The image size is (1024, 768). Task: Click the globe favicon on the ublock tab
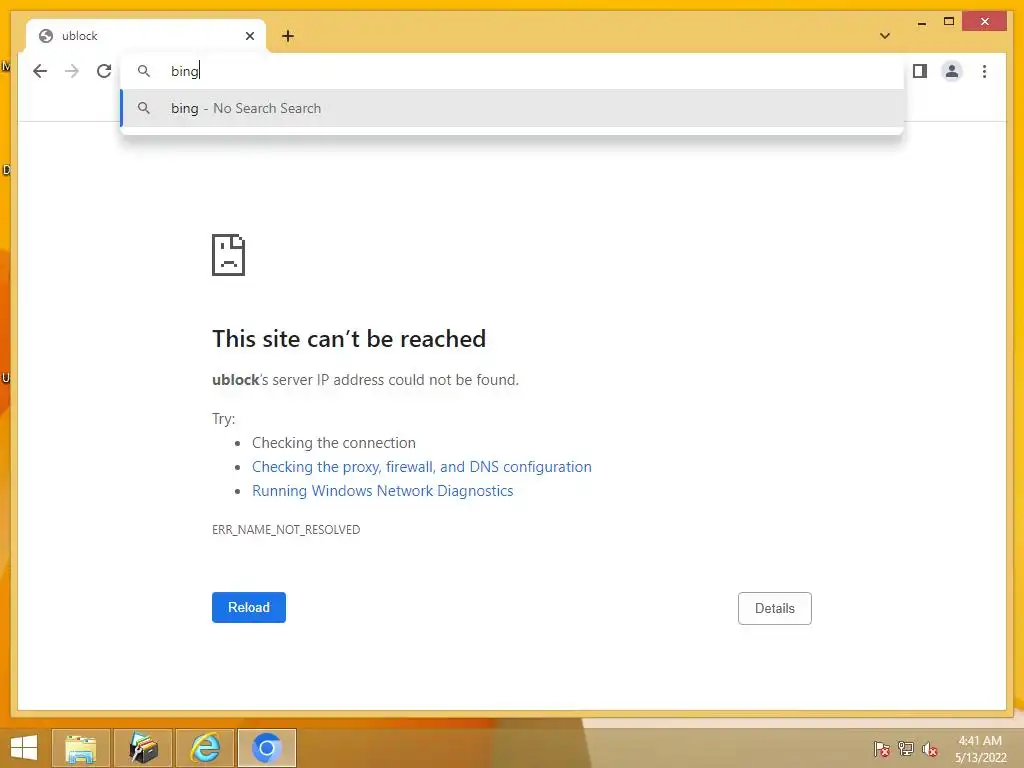46,36
